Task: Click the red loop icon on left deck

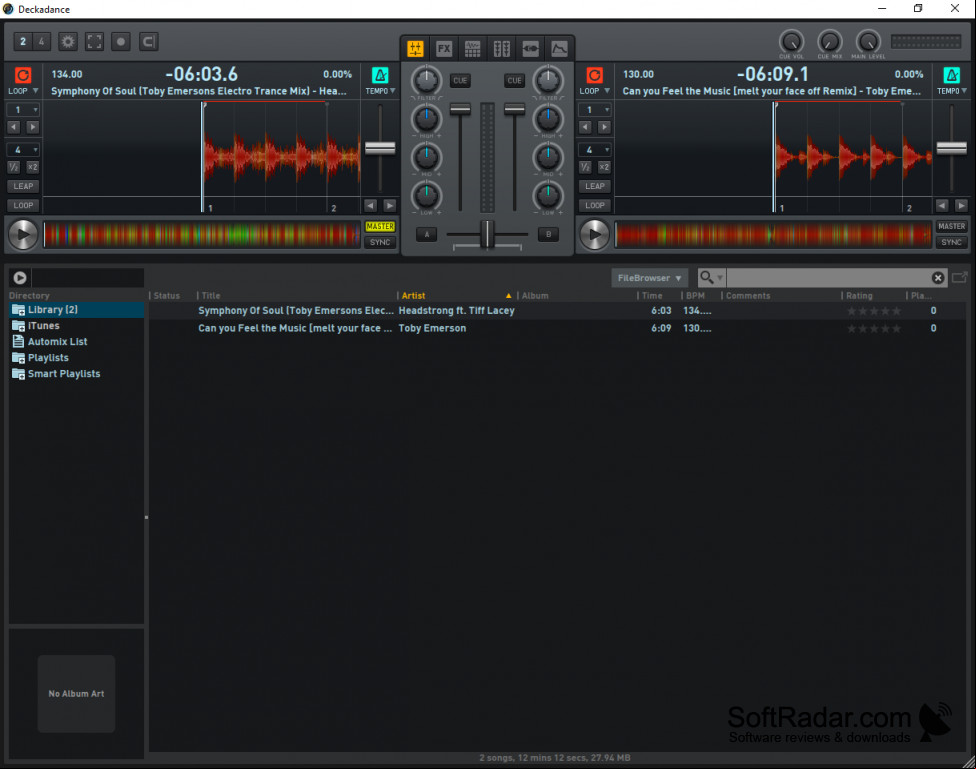Action: click(23, 75)
